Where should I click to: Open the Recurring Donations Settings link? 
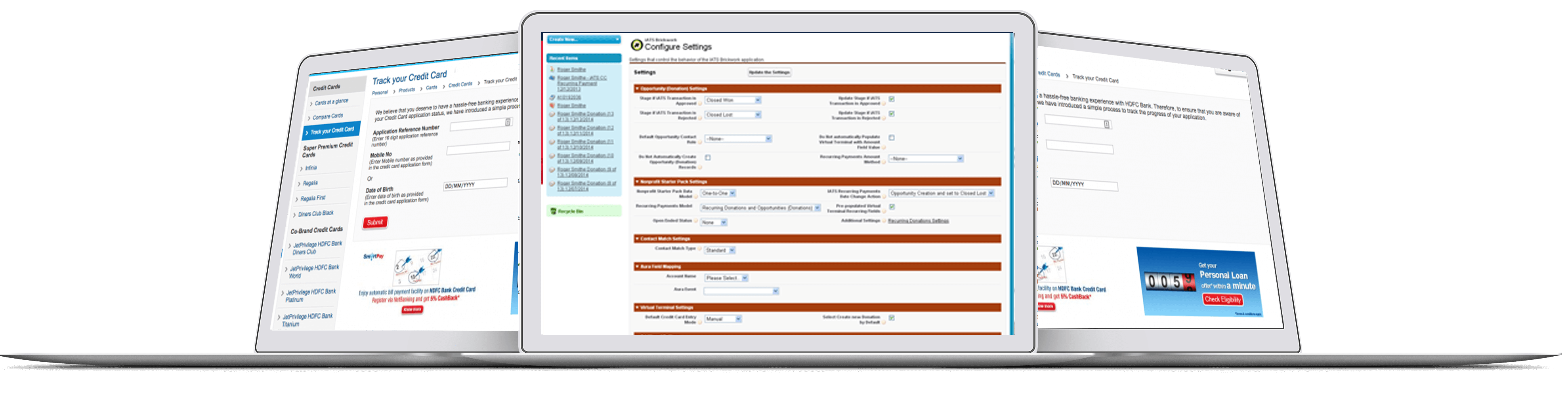click(918, 221)
